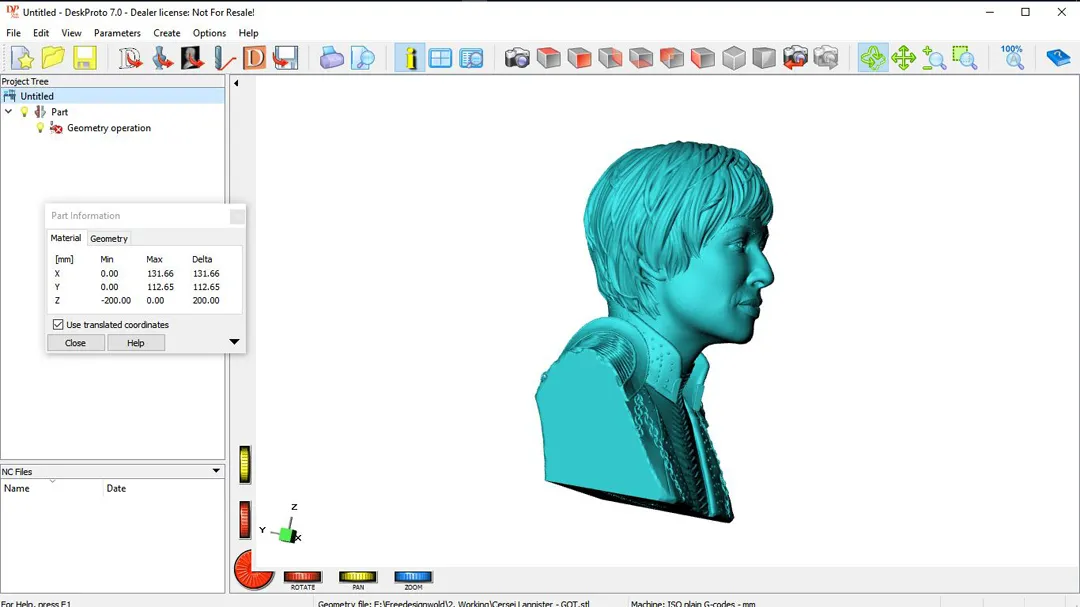
Task: Open the File menu
Action: coord(13,33)
